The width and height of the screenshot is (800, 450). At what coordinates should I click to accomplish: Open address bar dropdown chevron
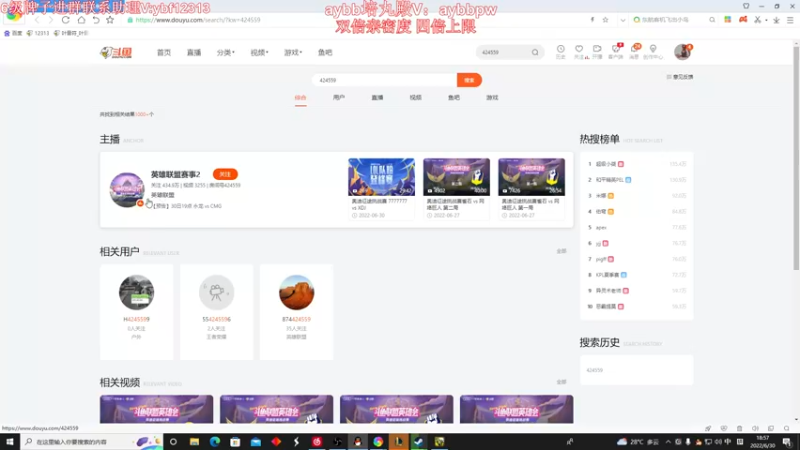622,20
